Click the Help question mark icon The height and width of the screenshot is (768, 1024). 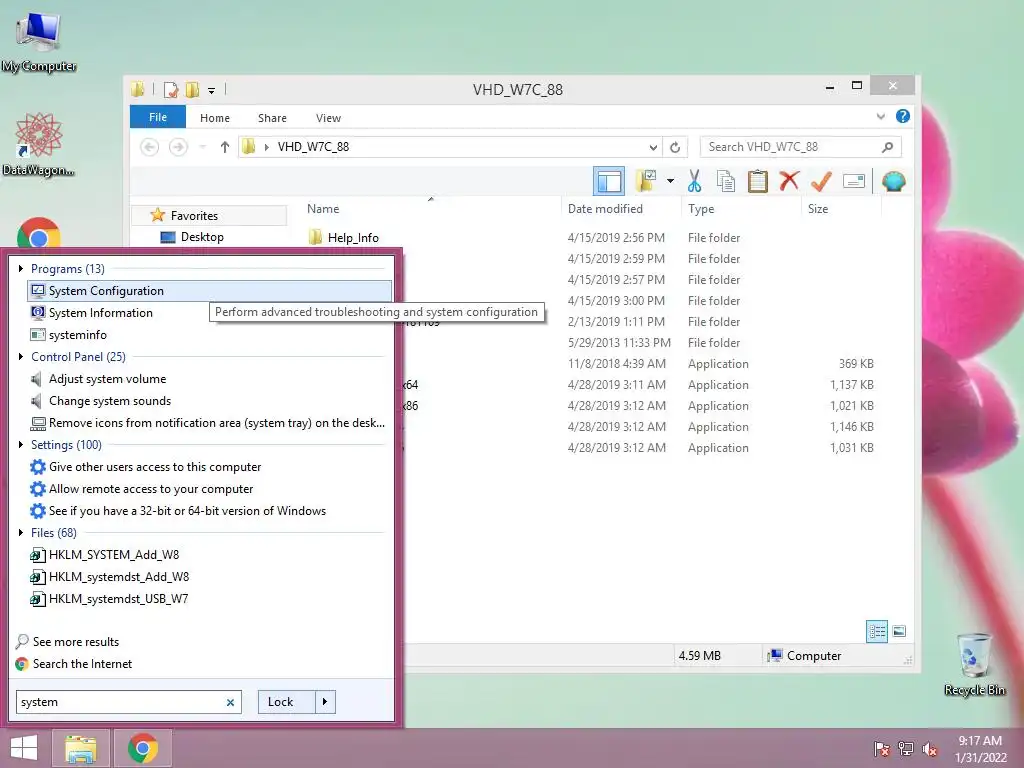click(903, 116)
